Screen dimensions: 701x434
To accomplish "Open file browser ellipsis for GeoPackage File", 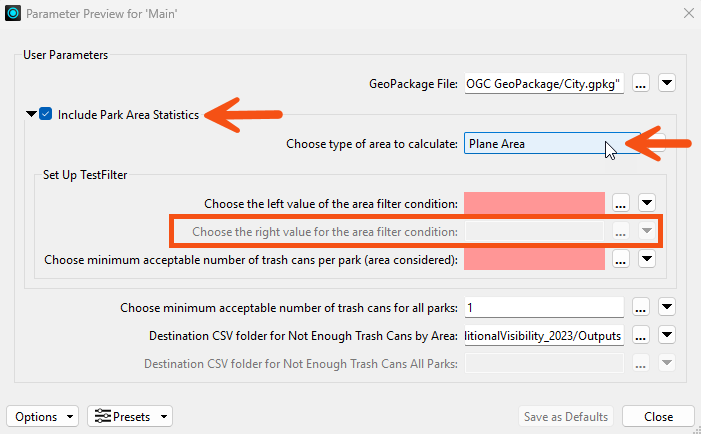I will 641,83.
